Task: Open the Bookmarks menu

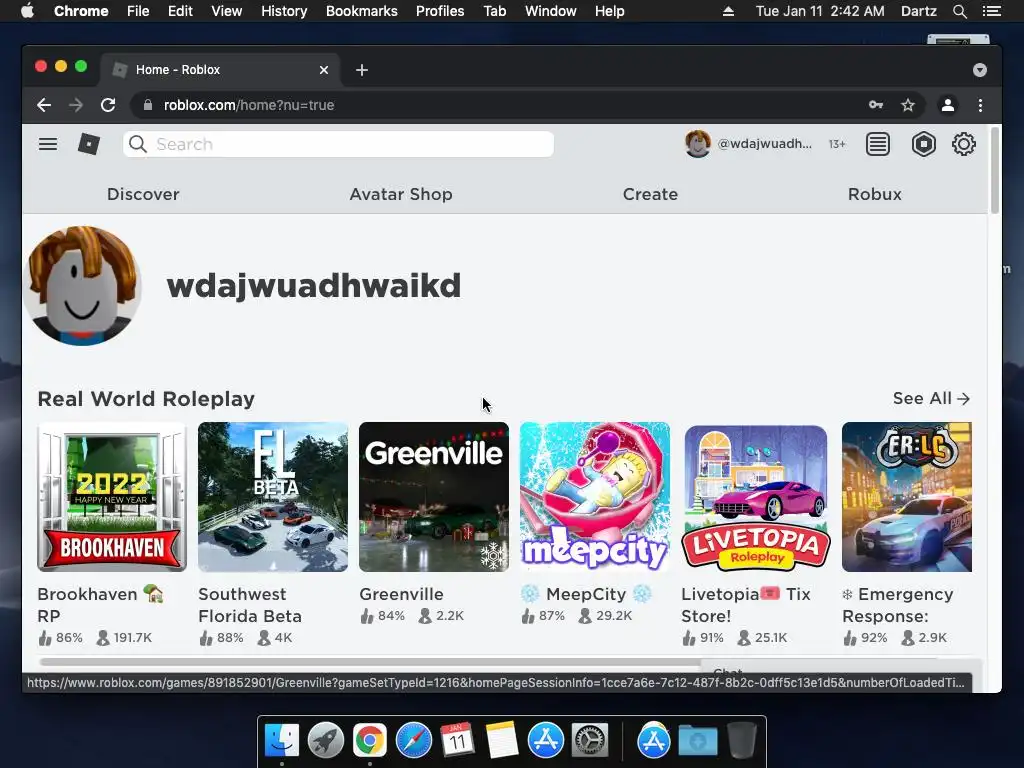Action: coord(362,11)
